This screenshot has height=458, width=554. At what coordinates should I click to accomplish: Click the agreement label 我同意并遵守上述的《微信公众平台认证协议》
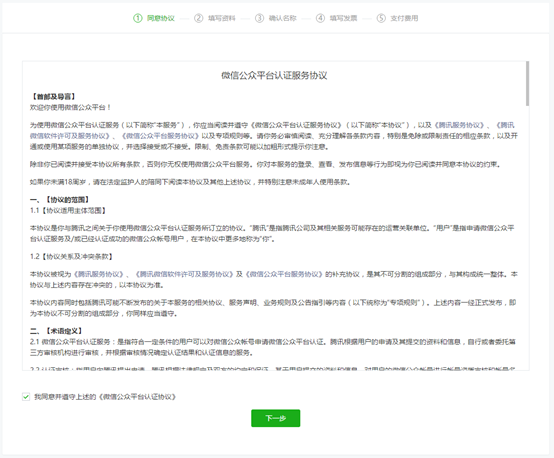click(x=105, y=397)
